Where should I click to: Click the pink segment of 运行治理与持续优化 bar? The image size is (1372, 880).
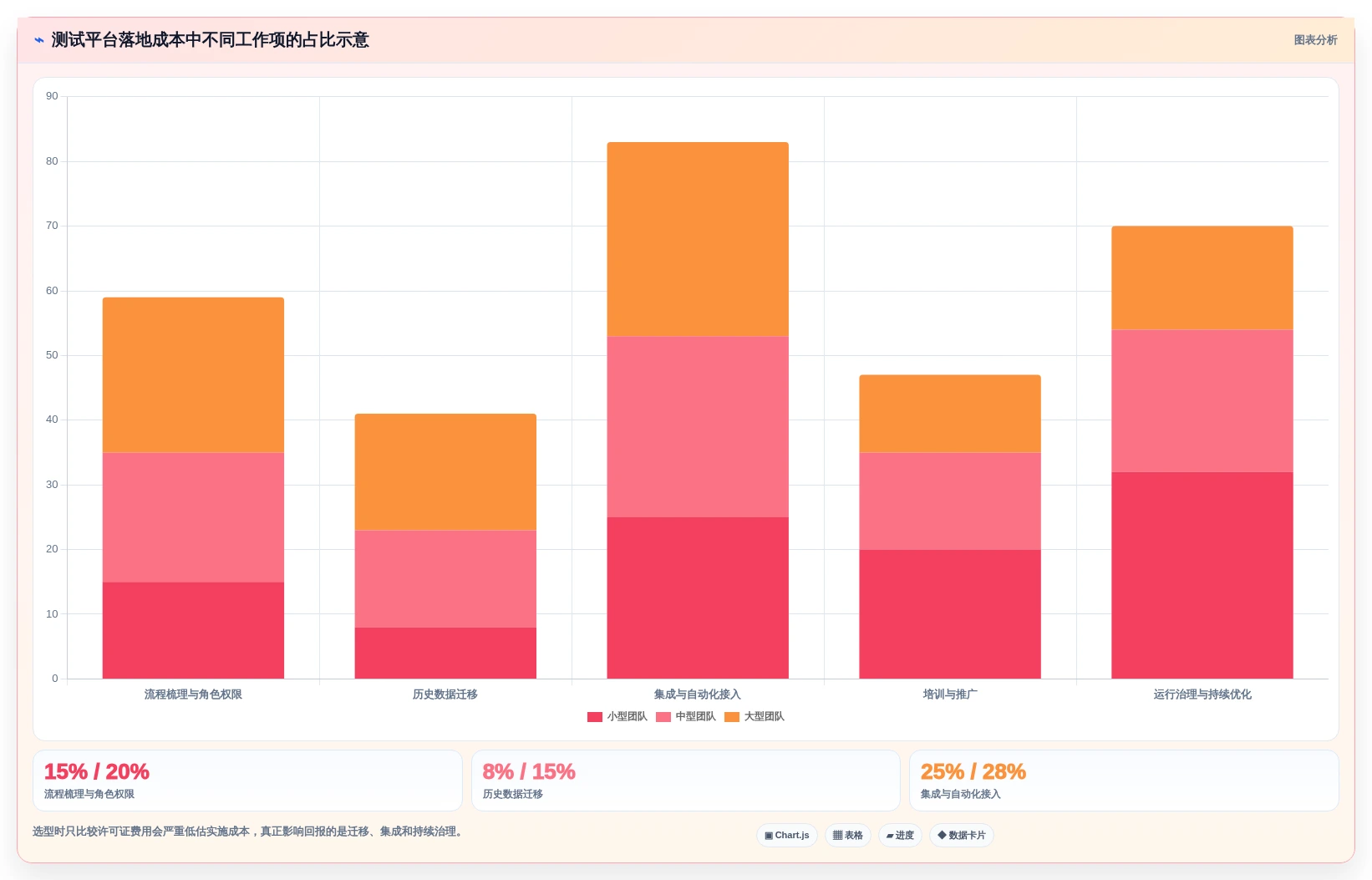coord(1202,401)
